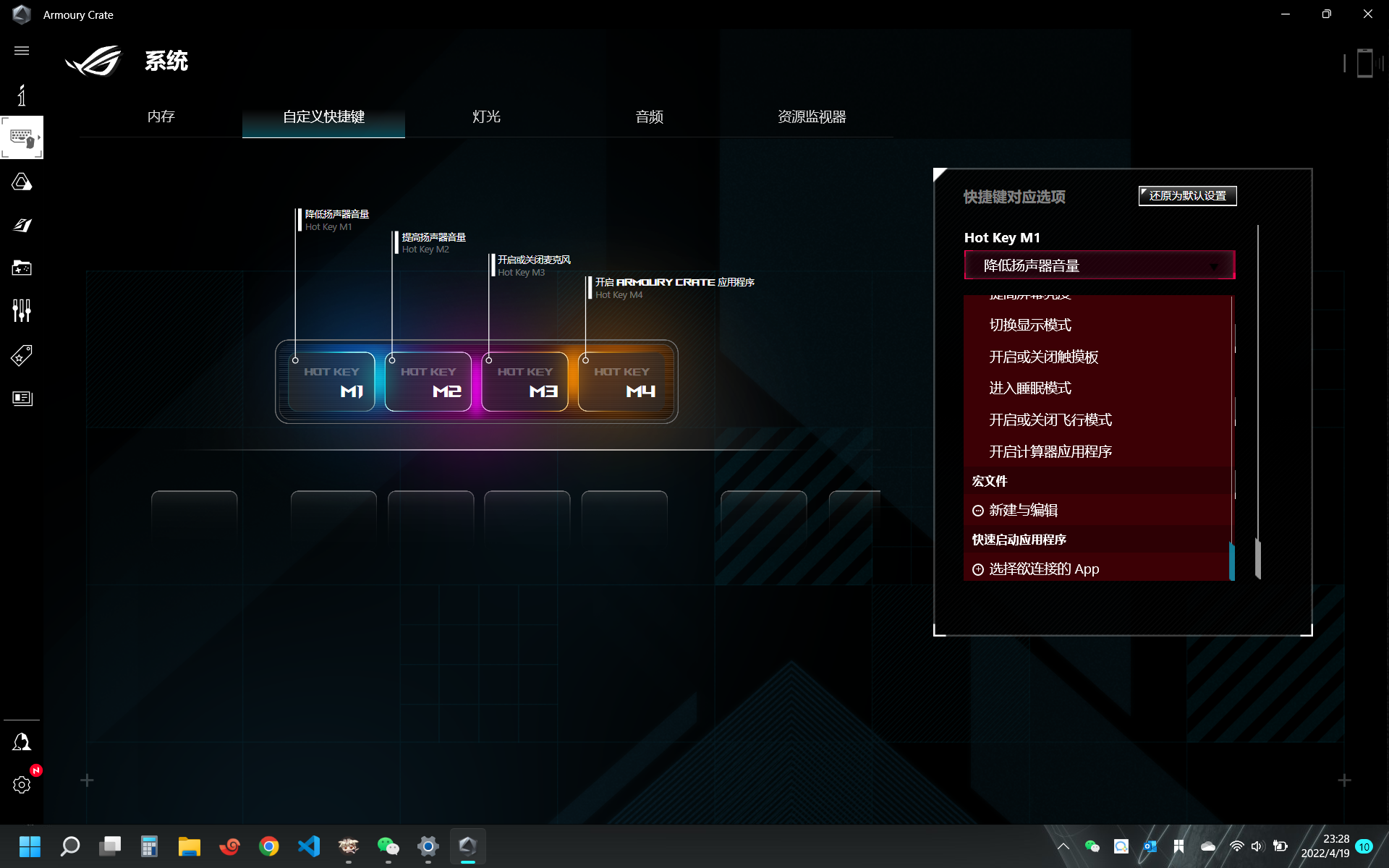Select the Device keyboard sidebar icon
The width and height of the screenshot is (1389, 868).
tap(22, 137)
